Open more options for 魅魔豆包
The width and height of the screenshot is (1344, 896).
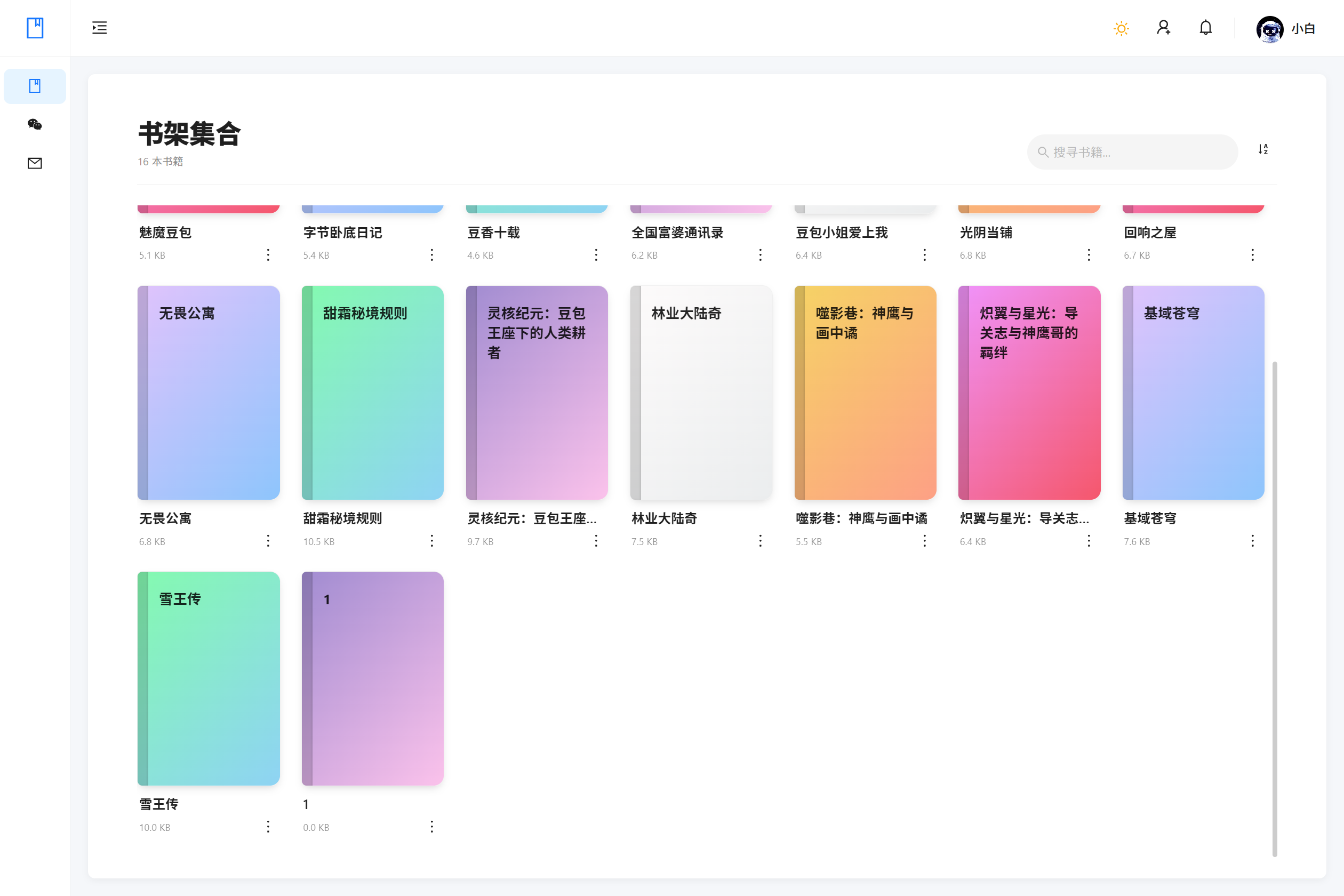tap(268, 255)
